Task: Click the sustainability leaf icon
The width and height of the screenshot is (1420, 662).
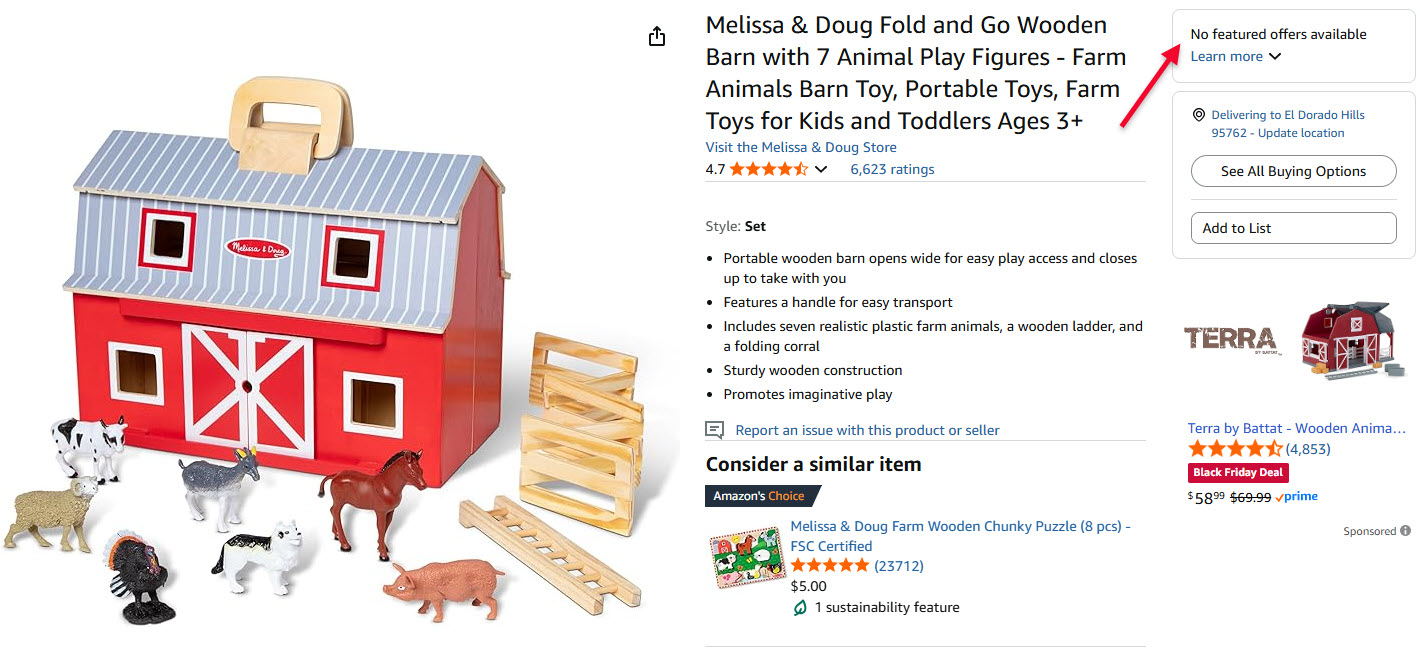Action: (x=799, y=607)
